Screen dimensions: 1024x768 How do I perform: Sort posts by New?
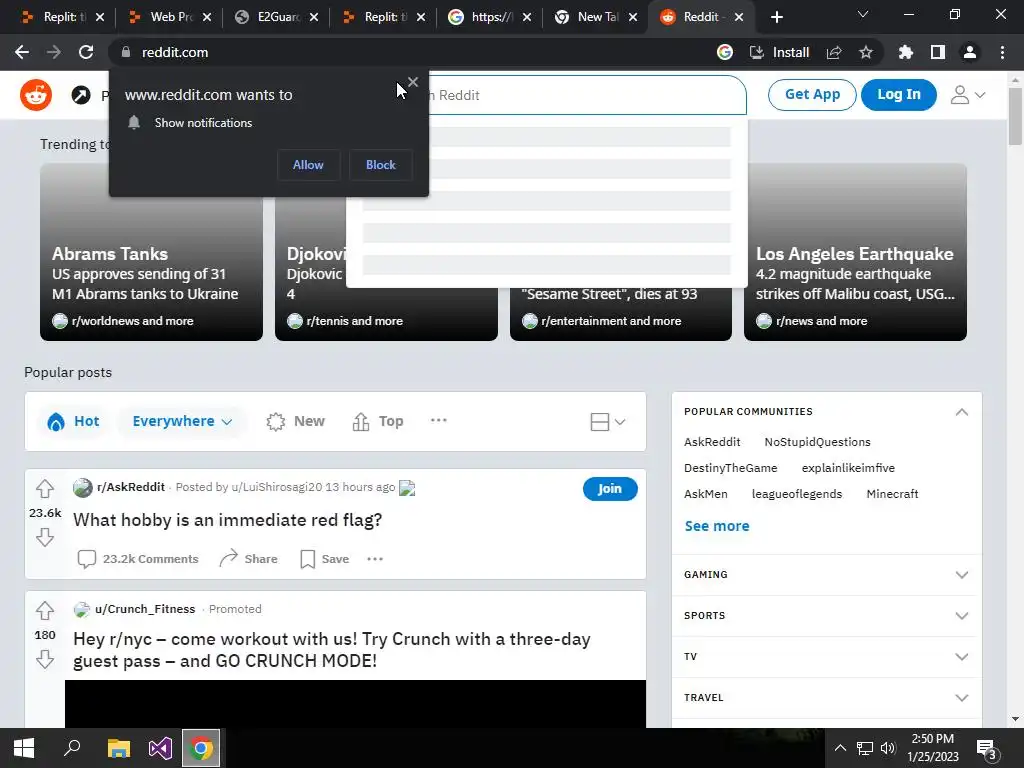(x=295, y=421)
